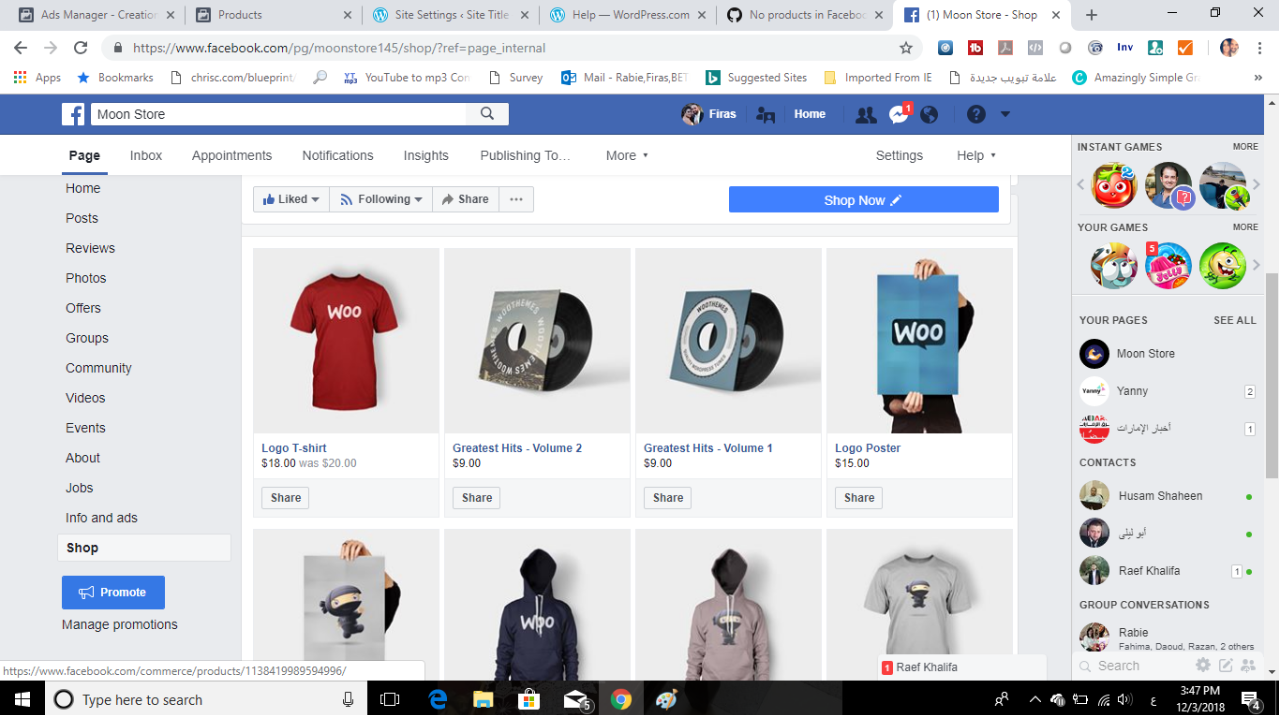The width and height of the screenshot is (1279, 715).
Task: Bookmark this page with the star icon
Action: pos(906,48)
